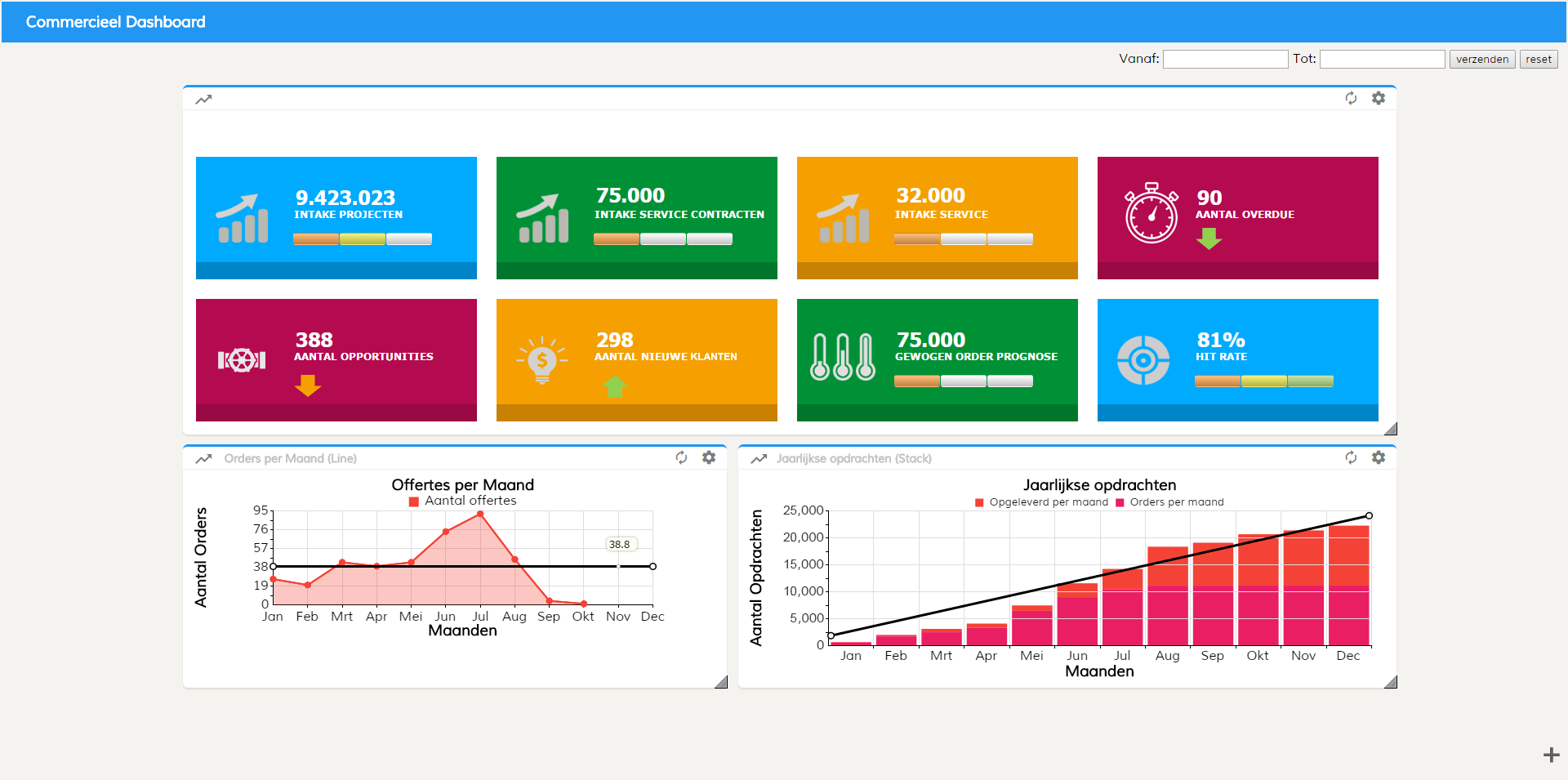This screenshot has width=1568, height=780.
Task: Click the target icon on Hit Rate tile
Action: point(1143,359)
